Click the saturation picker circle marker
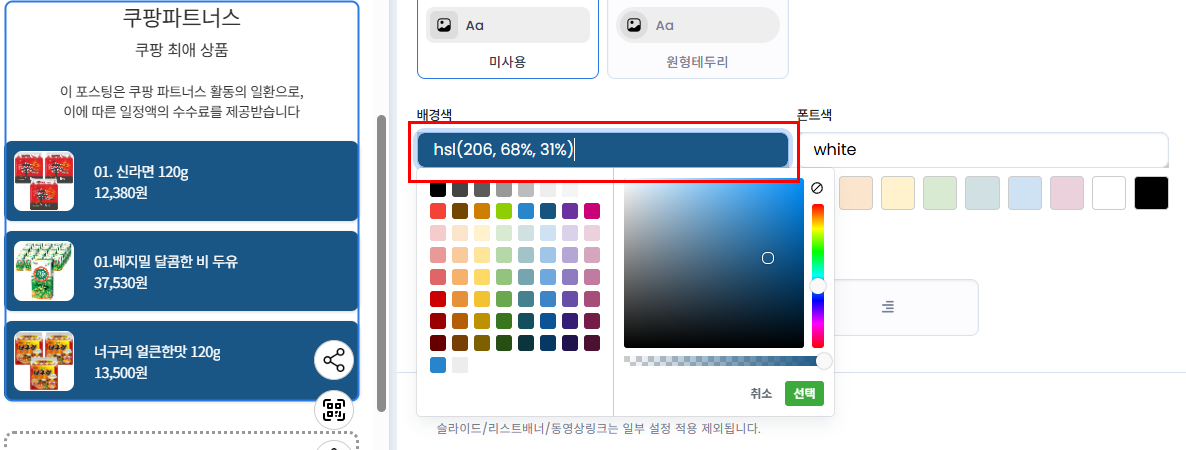The height and width of the screenshot is (450, 1186). pyautogui.click(x=768, y=258)
